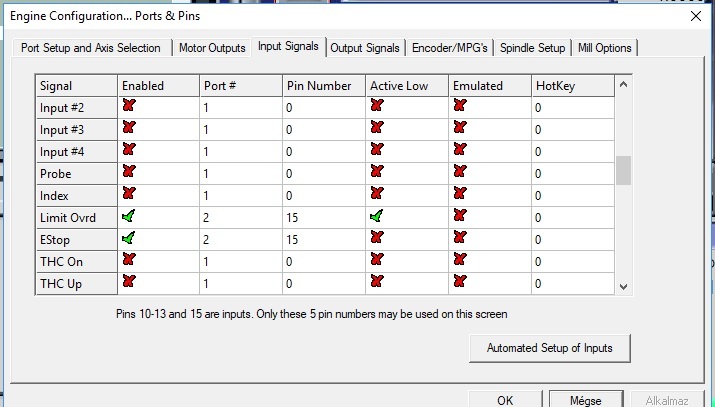
Task: Open the Encoder/MPG's tab
Action: tap(449, 48)
